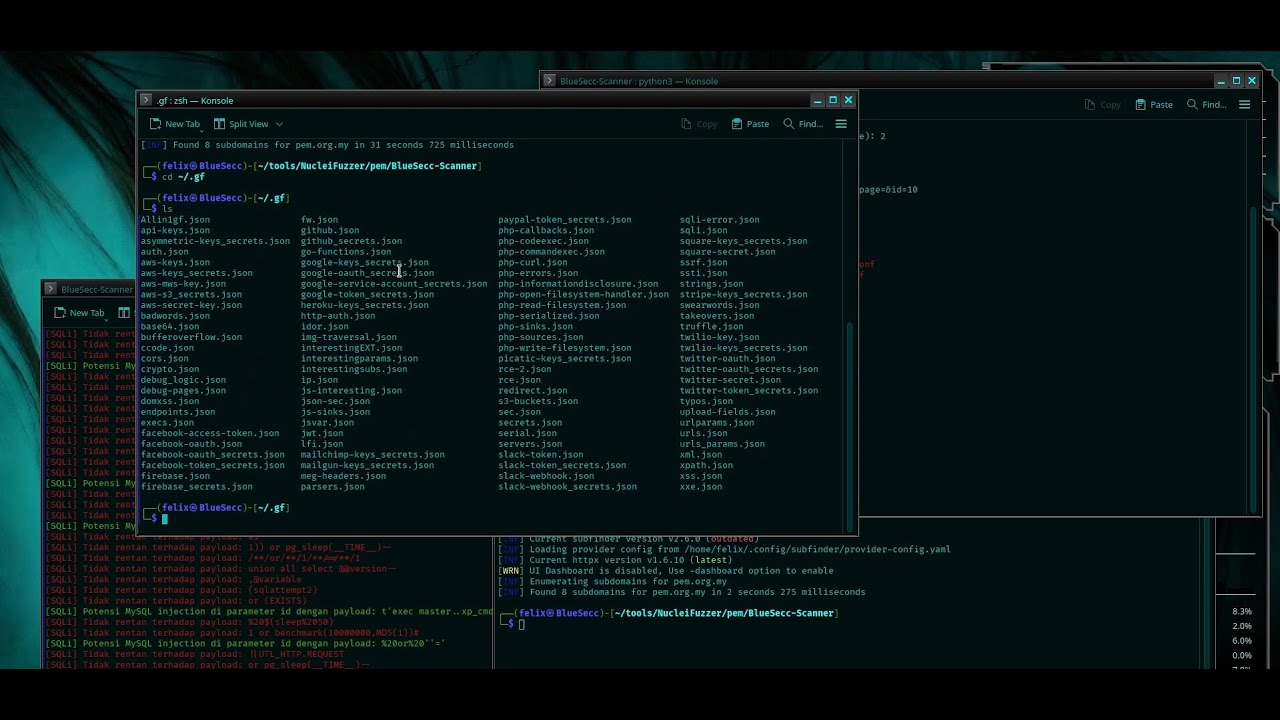
Task: Click the php-informationdisclosure.json entry
Action: pos(578,284)
